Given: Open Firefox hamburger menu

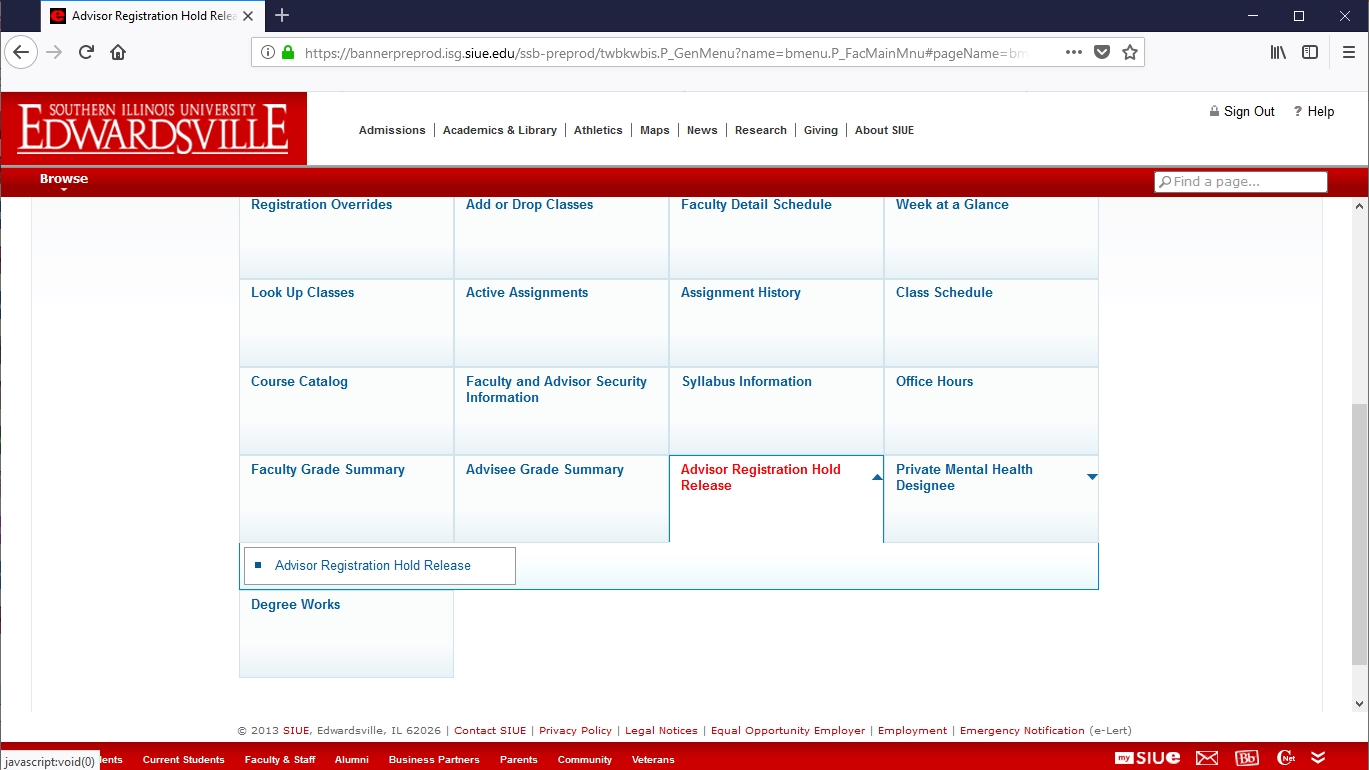Looking at the screenshot, I should tap(1348, 53).
